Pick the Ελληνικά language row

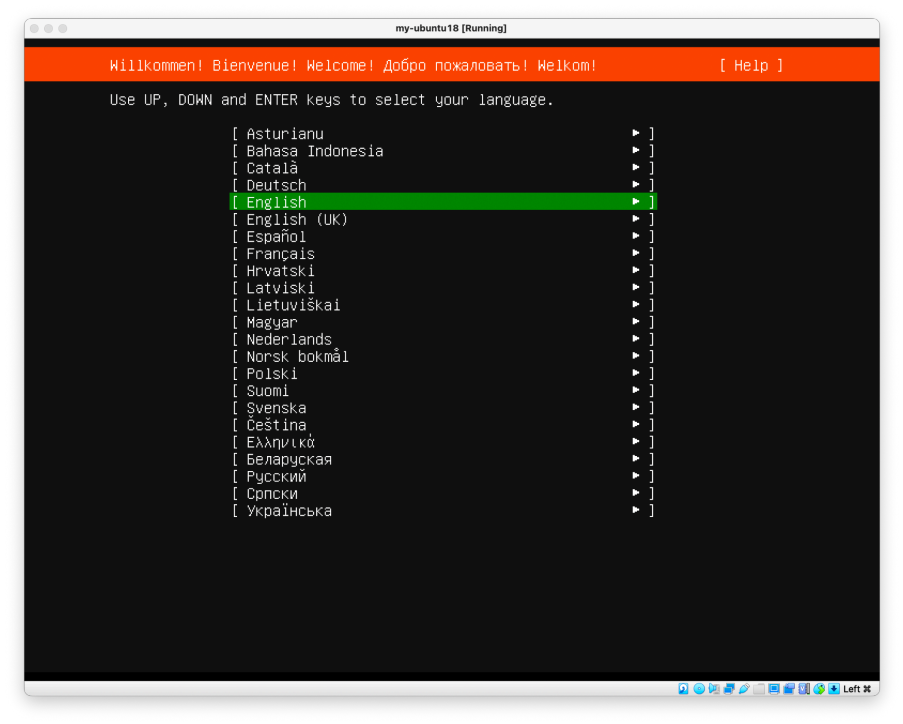point(443,442)
